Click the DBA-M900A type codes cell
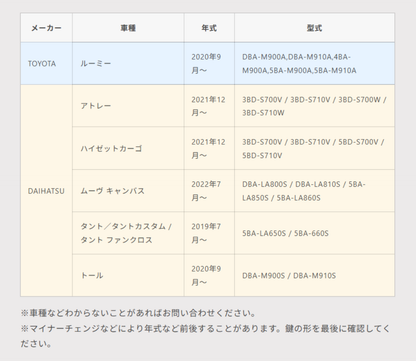416x361 pixels. coord(314,63)
